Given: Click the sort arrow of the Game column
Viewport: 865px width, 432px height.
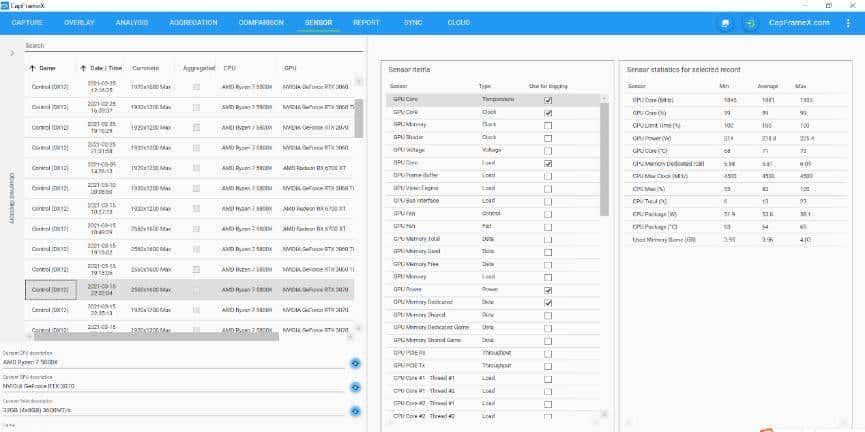Looking at the screenshot, I should tap(31, 68).
